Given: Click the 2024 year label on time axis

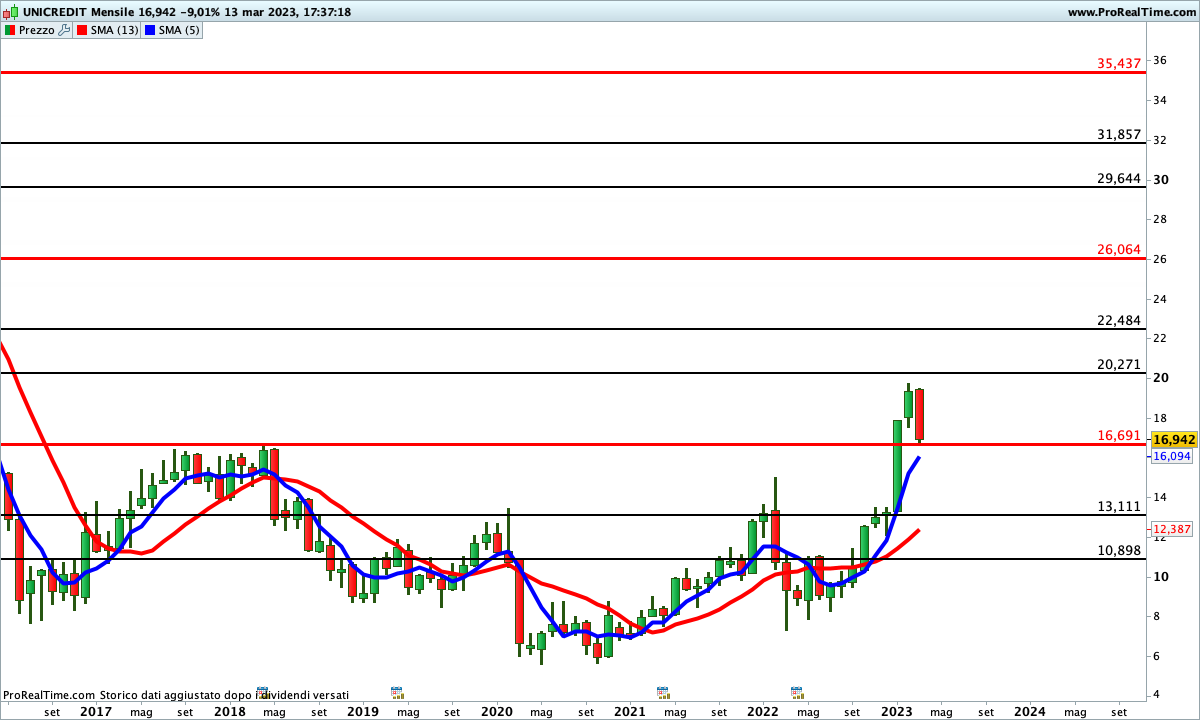Looking at the screenshot, I should (1030, 711).
